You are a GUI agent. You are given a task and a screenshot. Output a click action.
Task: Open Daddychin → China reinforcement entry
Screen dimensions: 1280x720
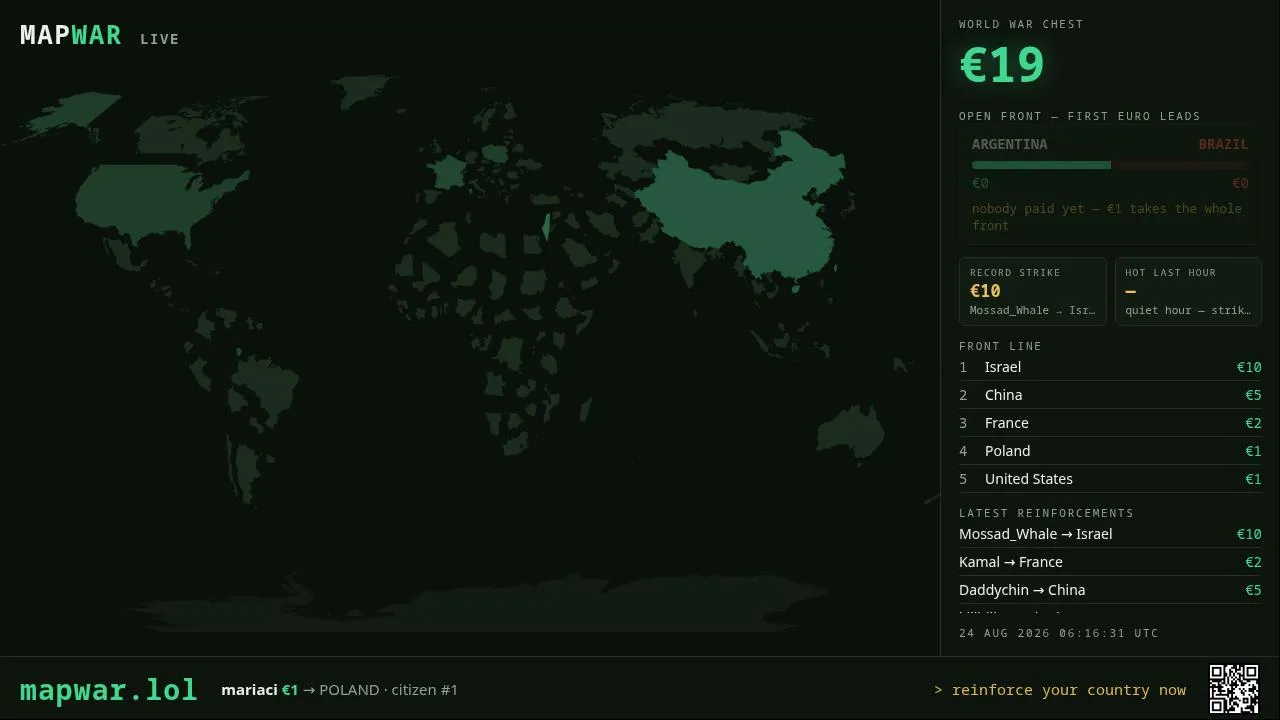click(1110, 590)
